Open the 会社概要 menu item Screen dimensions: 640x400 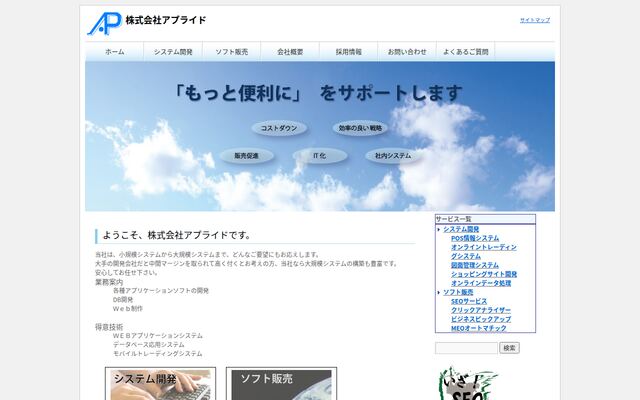click(290, 52)
